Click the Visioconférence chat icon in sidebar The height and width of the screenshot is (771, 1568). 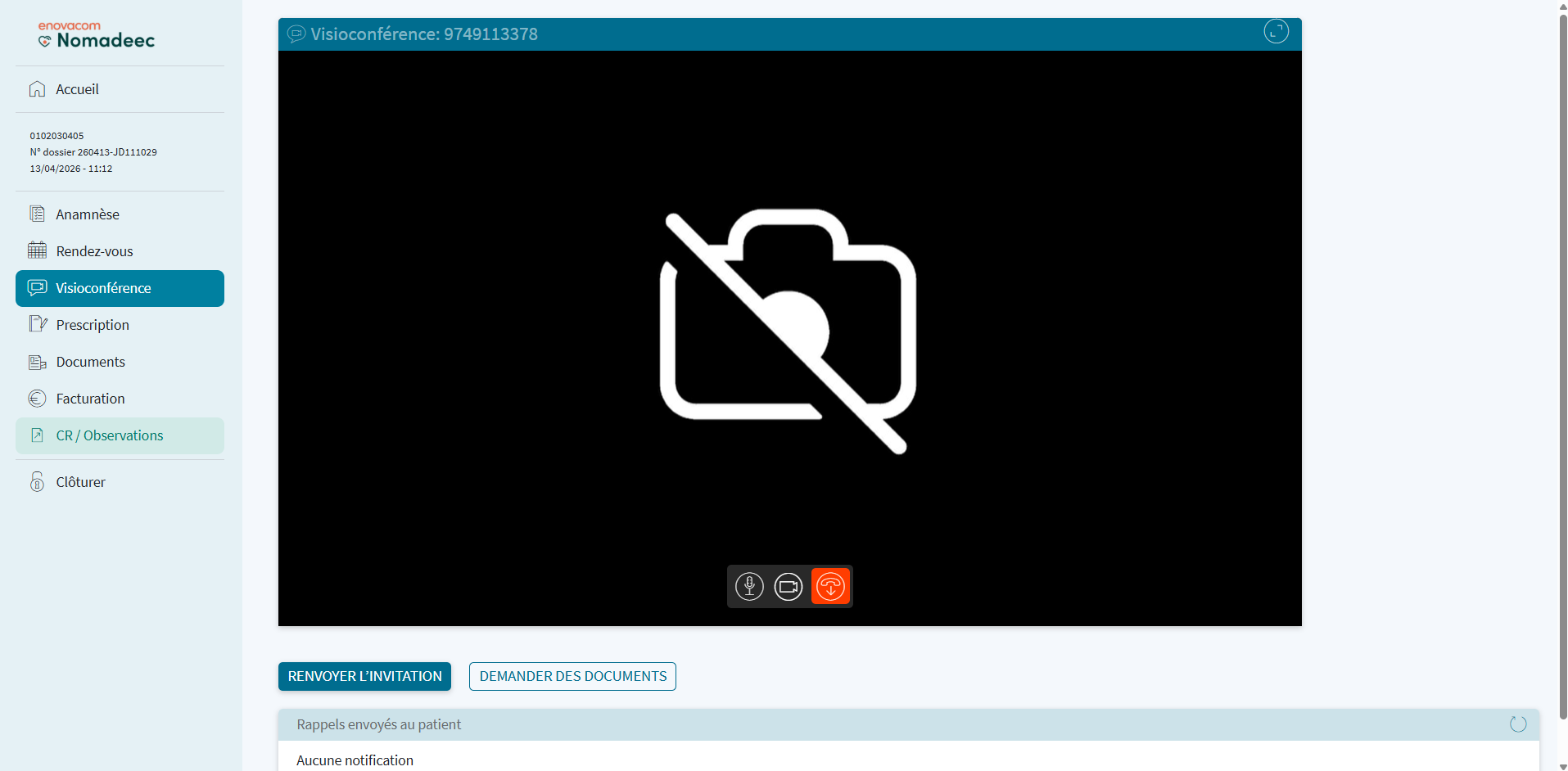tap(38, 287)
